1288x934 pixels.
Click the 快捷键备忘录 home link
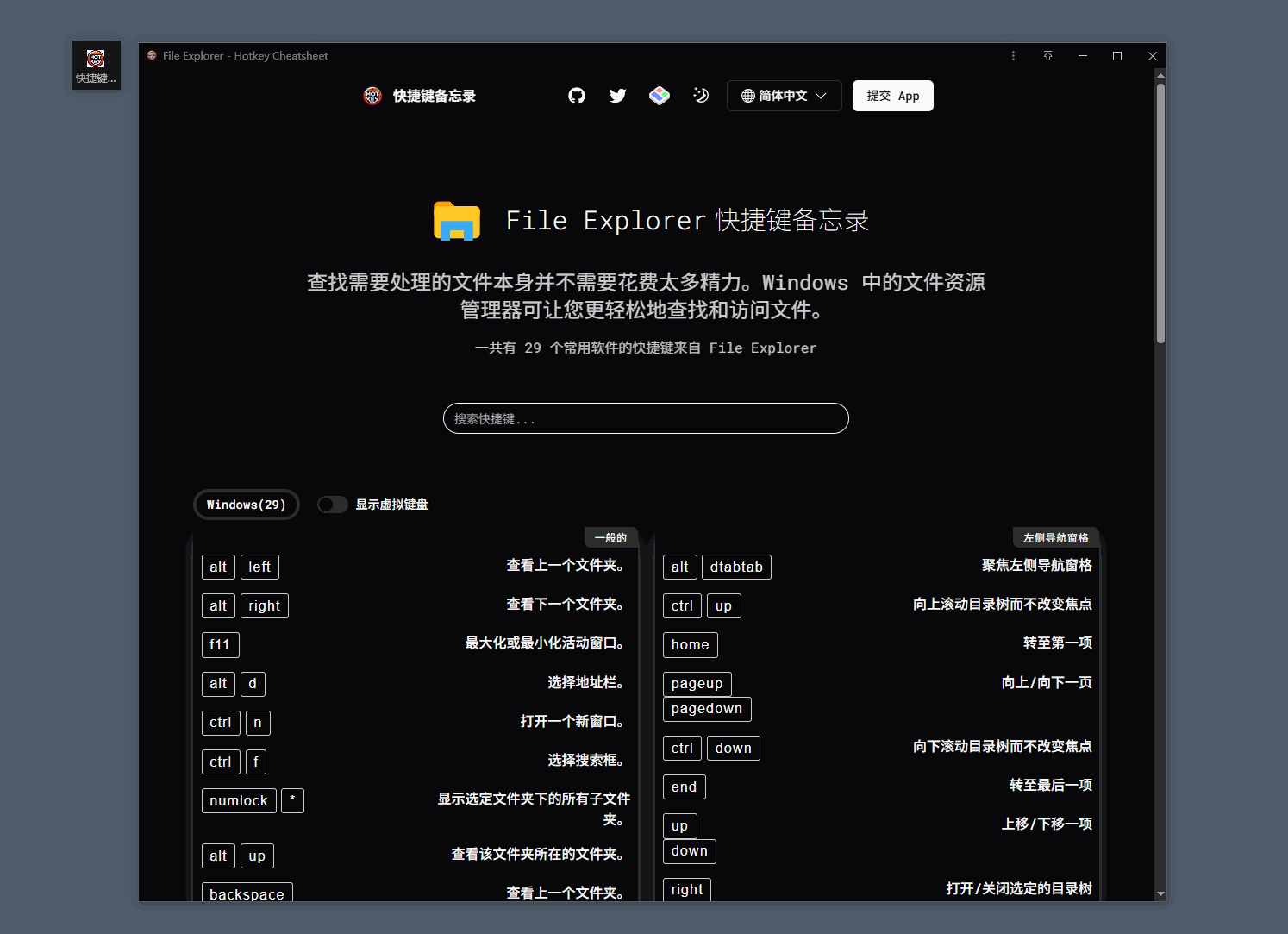[435, 96]
